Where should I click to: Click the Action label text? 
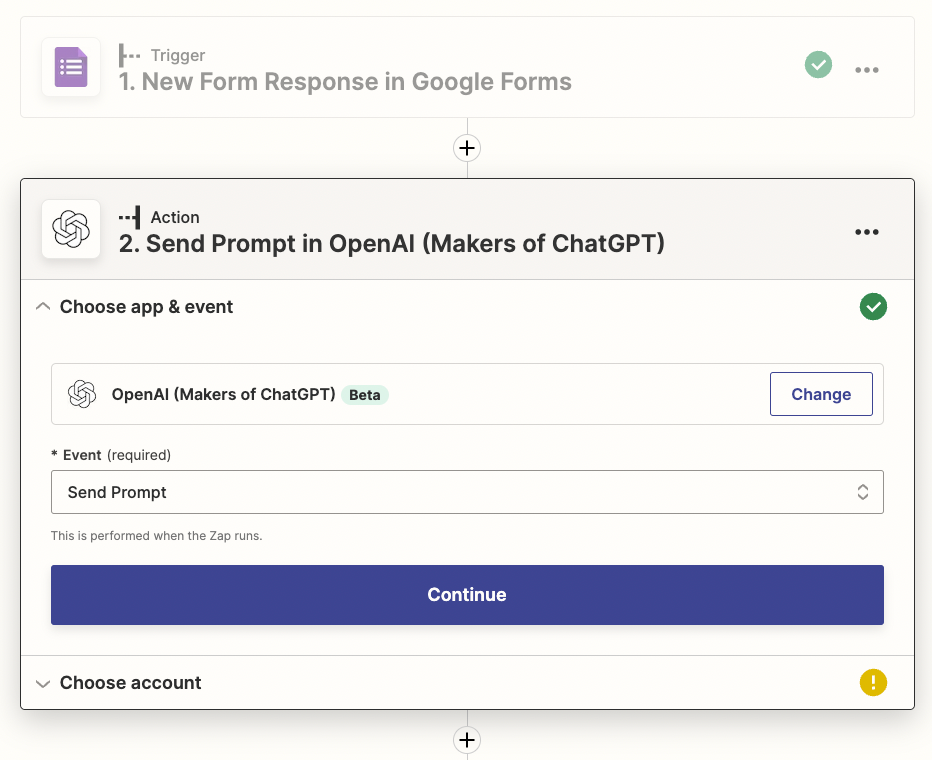[175, 217]
